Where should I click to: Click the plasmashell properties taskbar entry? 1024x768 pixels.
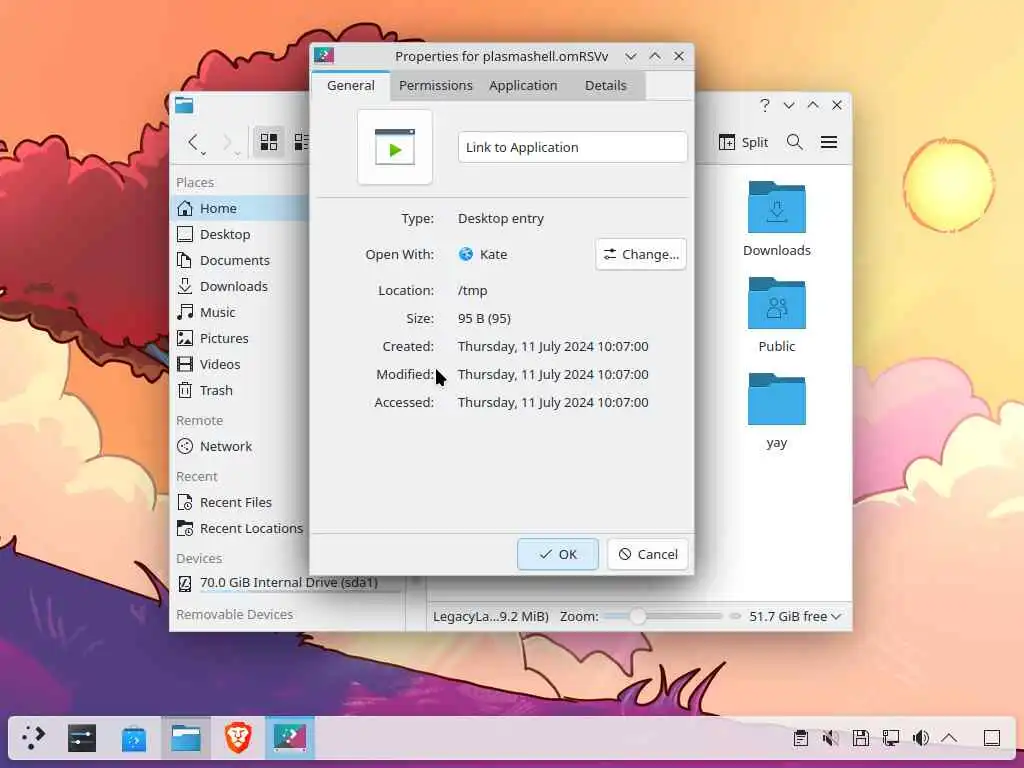click(290, 738)
